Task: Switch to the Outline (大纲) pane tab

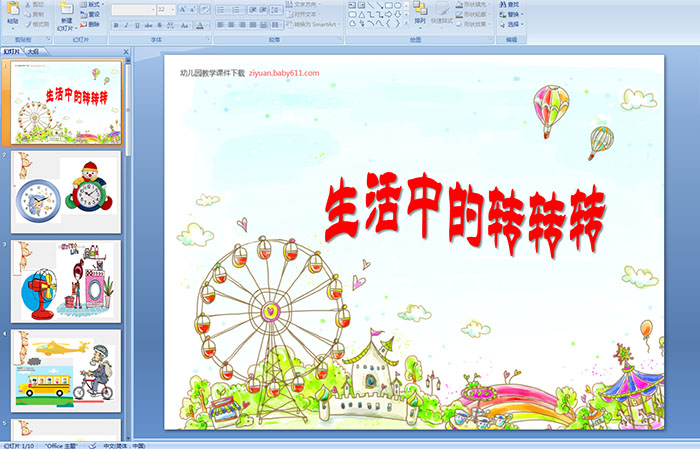Action: (x=33, y=52)
